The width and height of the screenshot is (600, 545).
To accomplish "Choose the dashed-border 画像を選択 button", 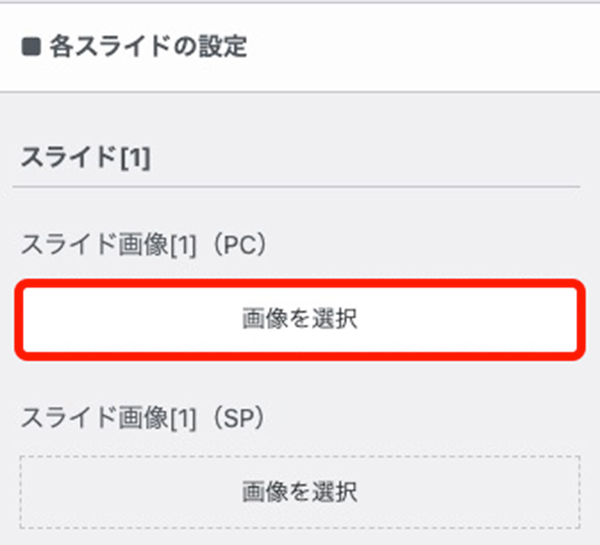I will point(299,491).
